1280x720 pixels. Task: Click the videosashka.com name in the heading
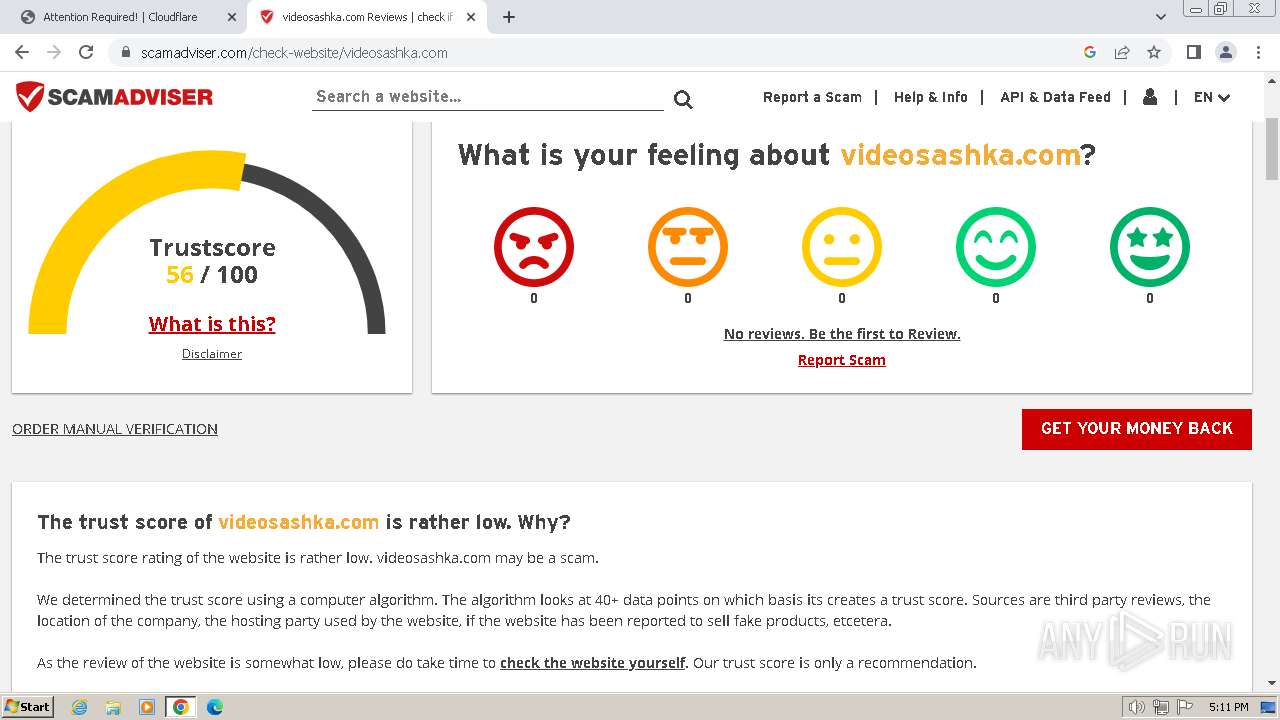(960, 155)
